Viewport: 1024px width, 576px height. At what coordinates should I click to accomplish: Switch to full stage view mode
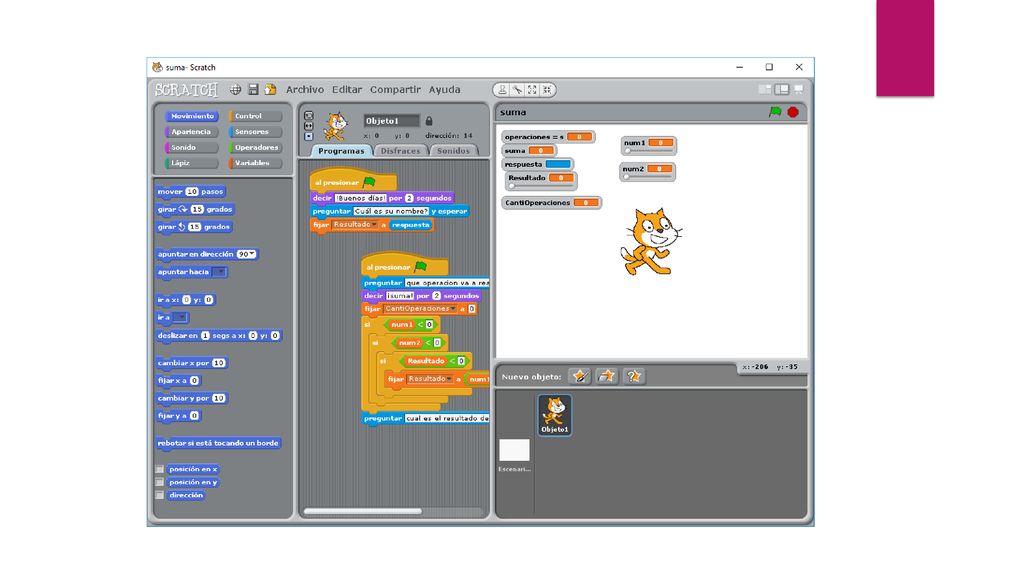pos(782,89)
